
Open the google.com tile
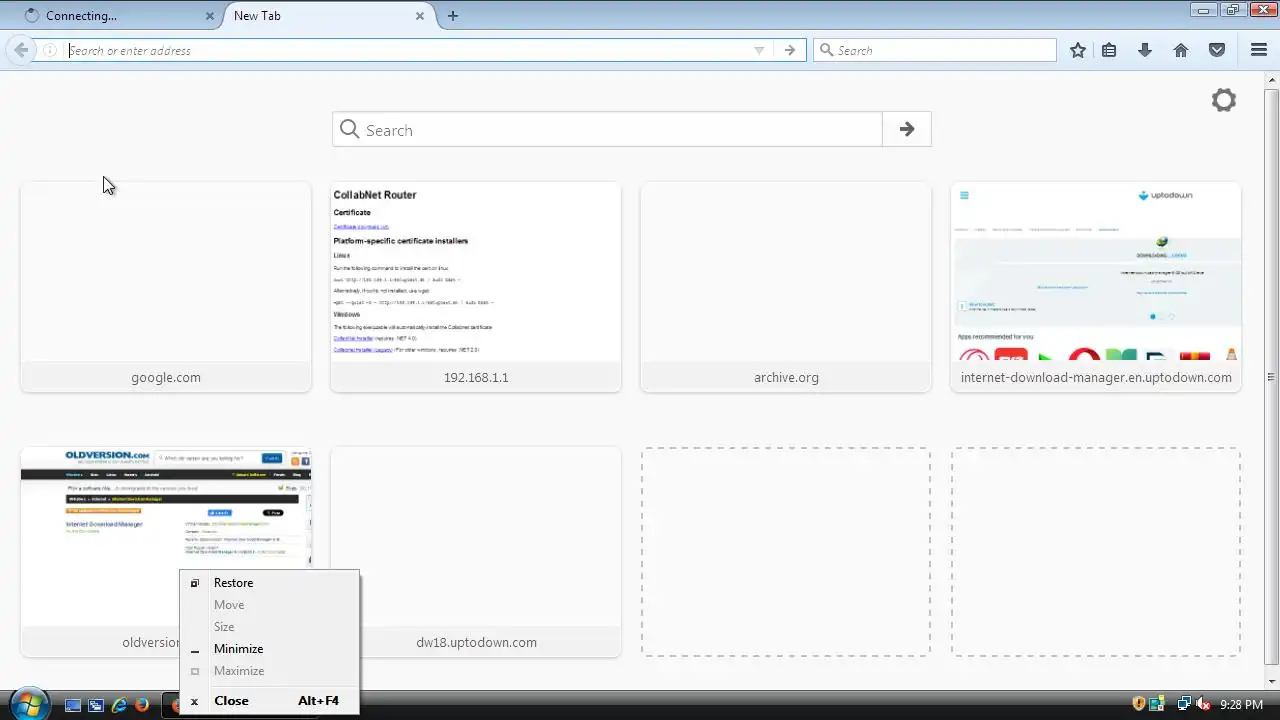(166, 287)
